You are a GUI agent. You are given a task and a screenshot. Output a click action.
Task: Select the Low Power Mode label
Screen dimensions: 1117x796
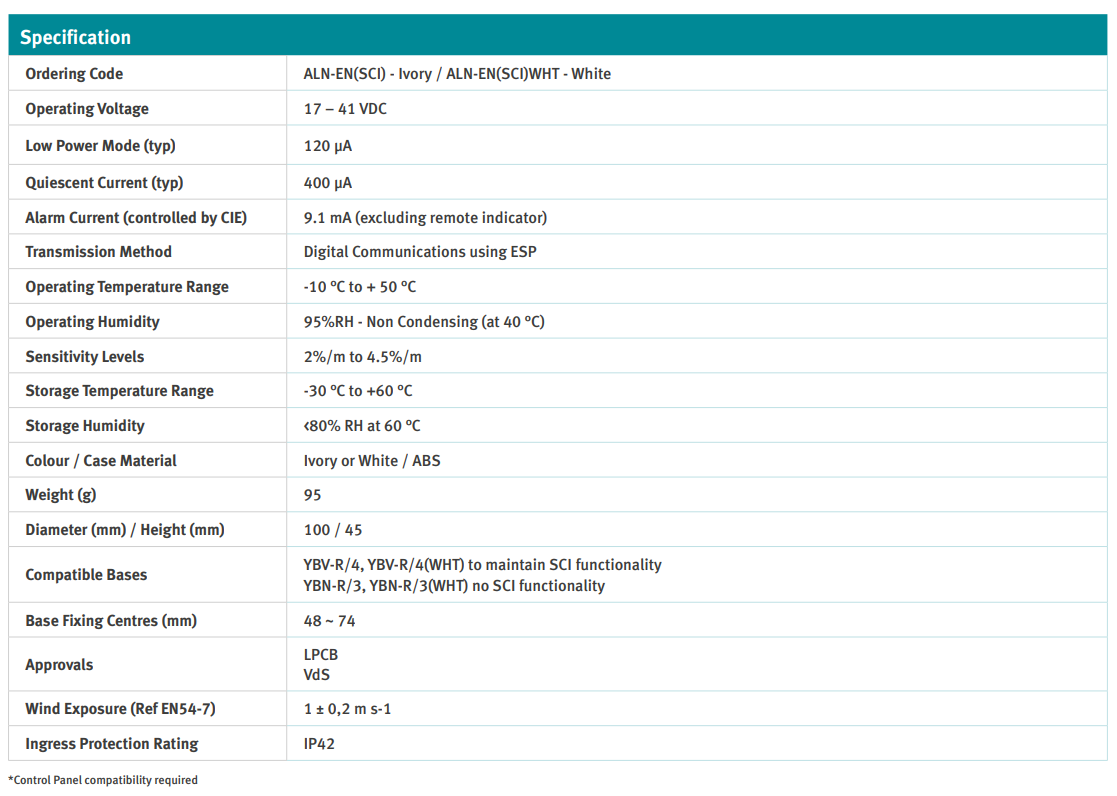point(100,146)
